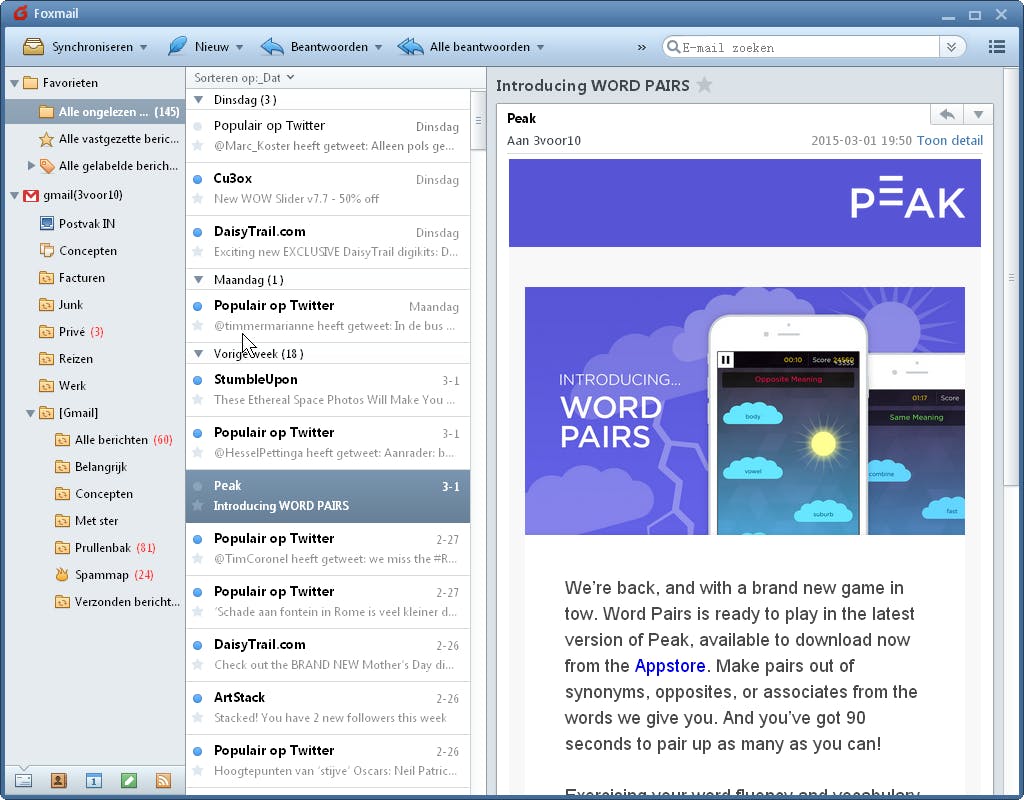Click the Nieuw feather icon

tap(177, 46)
